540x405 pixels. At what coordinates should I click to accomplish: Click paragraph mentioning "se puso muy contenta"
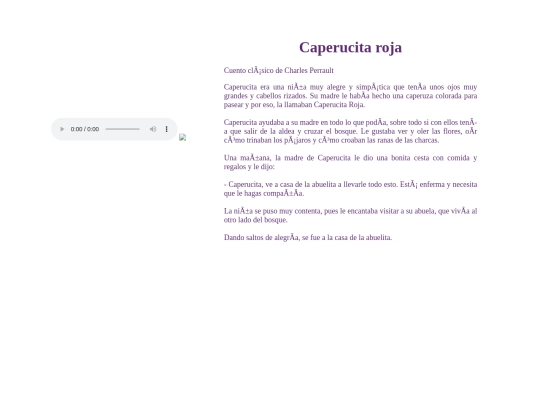[x=350, y=215]
